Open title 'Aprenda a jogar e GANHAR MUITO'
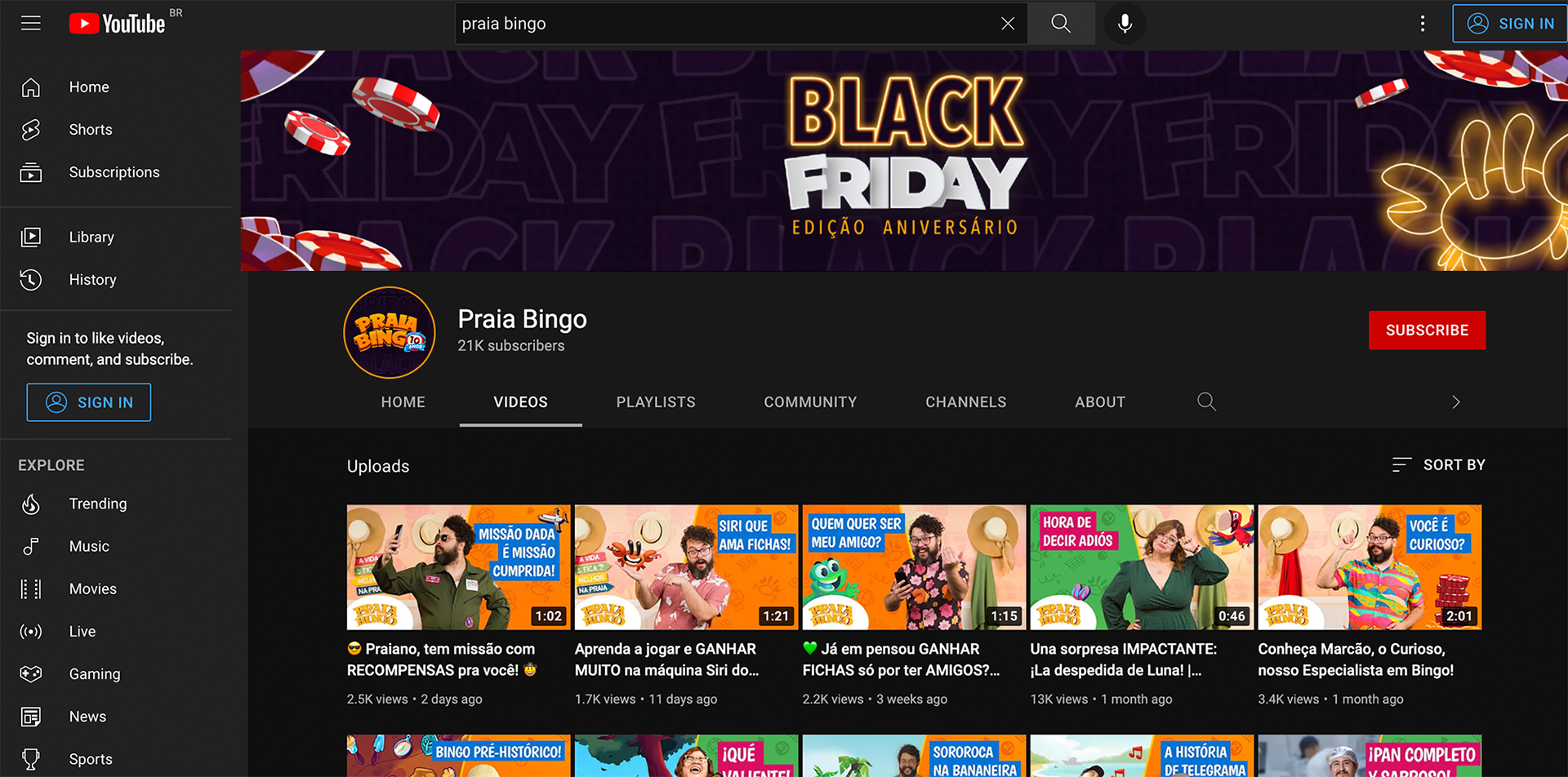Image resolution: width=1568 pixels, height=777 pixels. tap(666, 659)
